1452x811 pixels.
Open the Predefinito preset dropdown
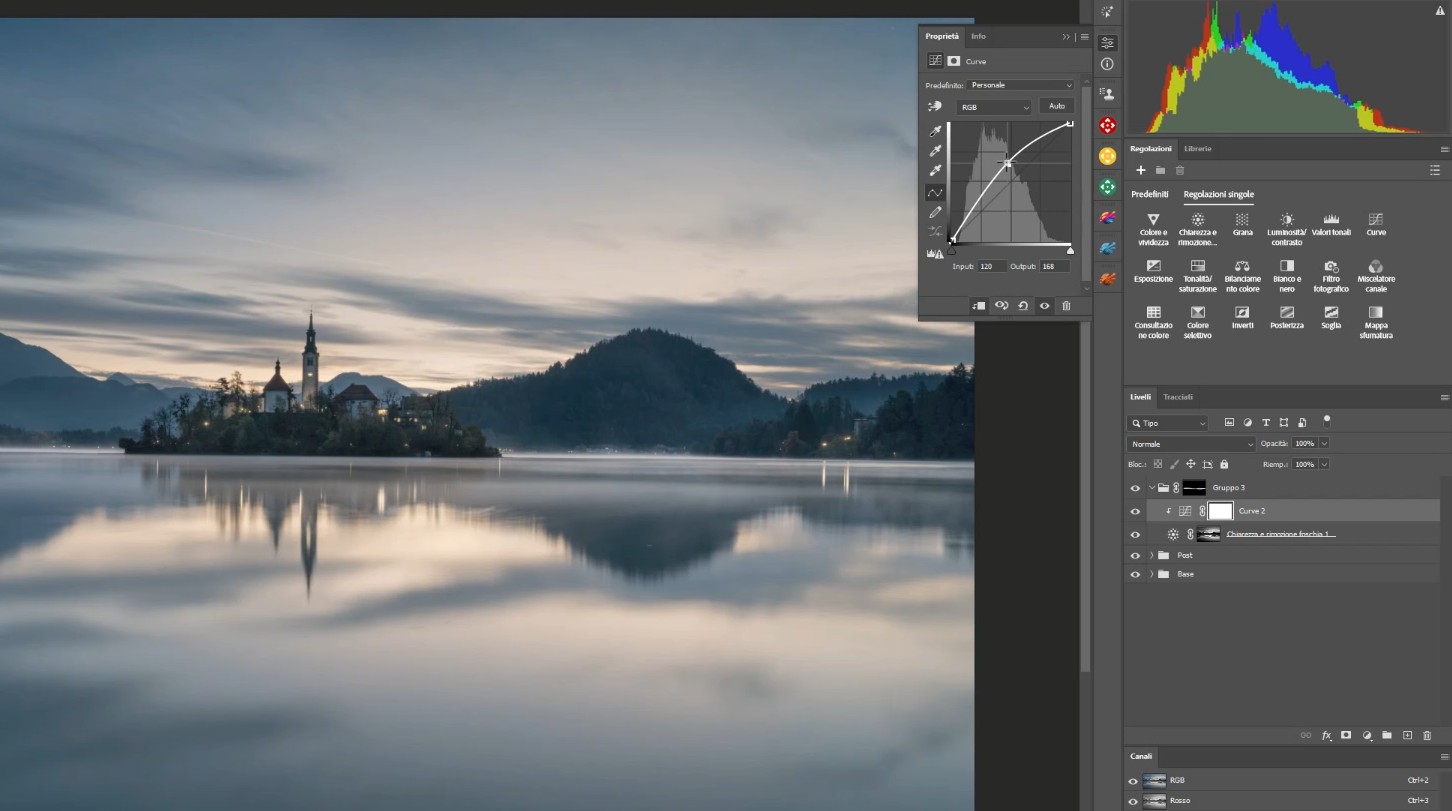point(1020,85)
